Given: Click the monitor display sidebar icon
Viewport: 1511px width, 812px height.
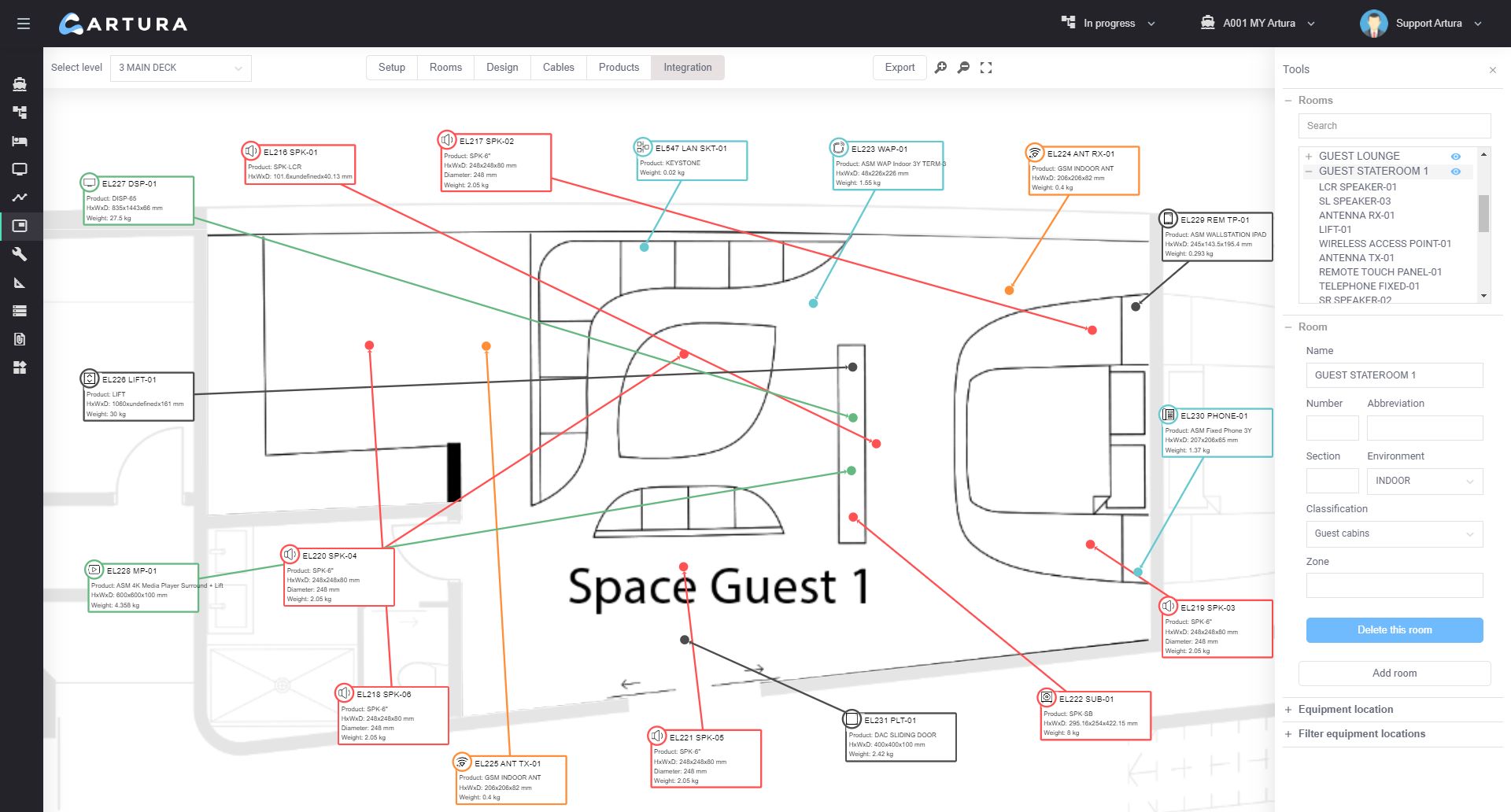Looking at the screenshot, I should coord(20,169).
